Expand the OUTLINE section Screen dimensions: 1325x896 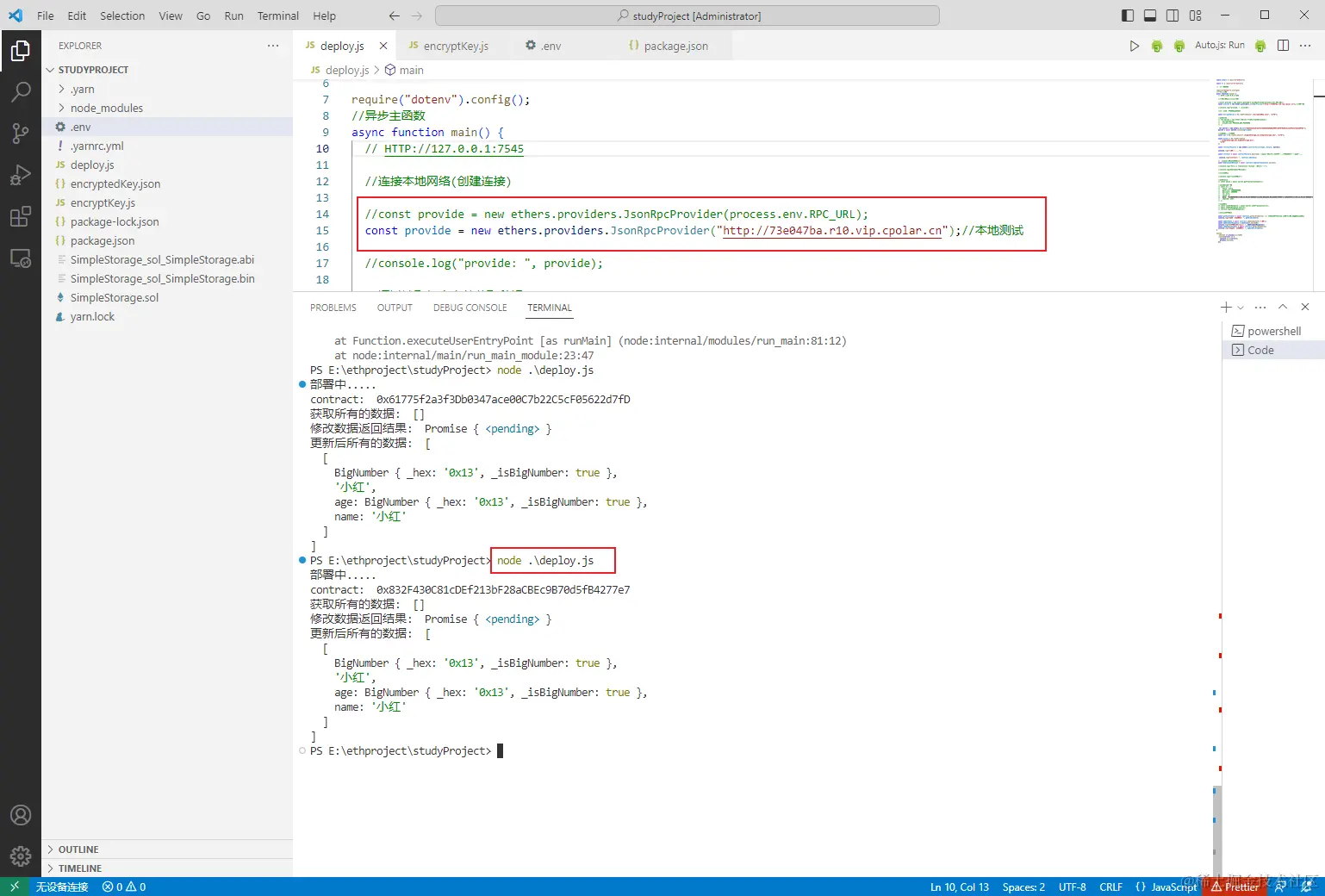(167, 849)
